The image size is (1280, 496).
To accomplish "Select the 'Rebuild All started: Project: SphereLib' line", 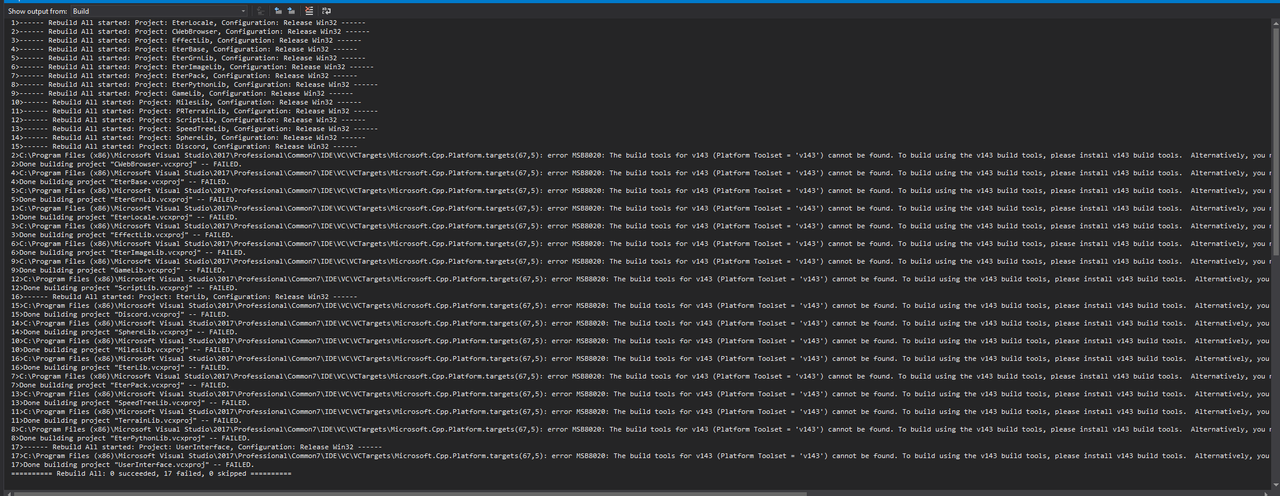I will click(189, 136).
